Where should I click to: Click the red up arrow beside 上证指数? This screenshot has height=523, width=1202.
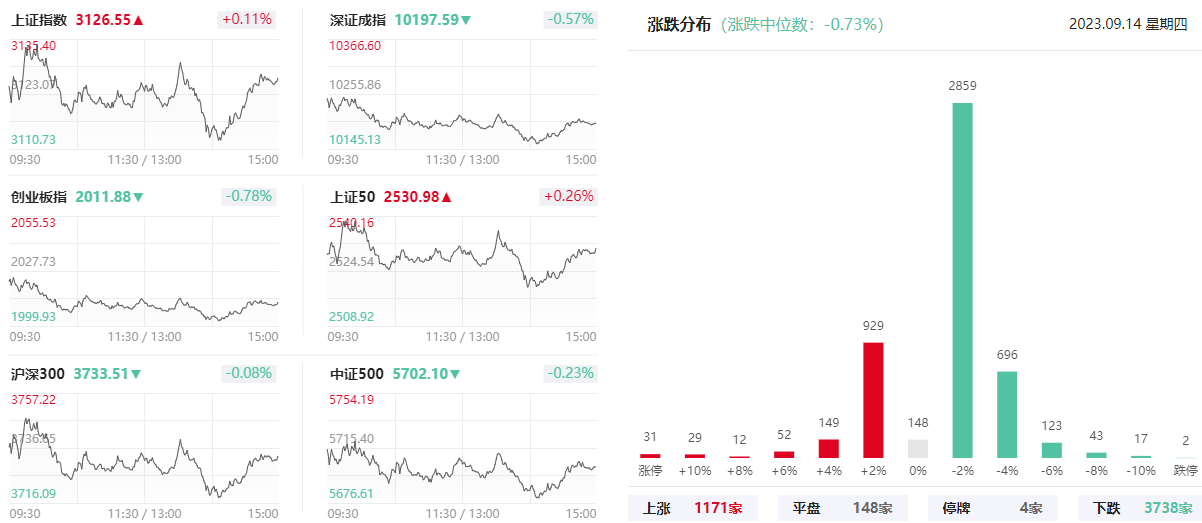[139, 20]
